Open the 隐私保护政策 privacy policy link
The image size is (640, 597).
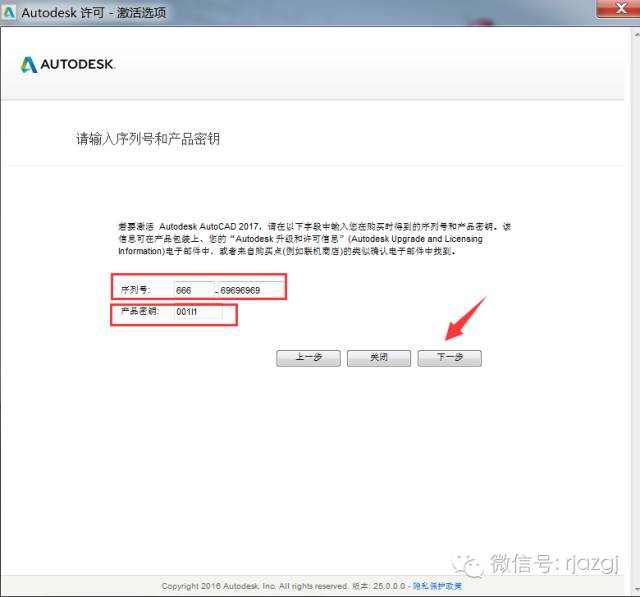click(437, 586)
